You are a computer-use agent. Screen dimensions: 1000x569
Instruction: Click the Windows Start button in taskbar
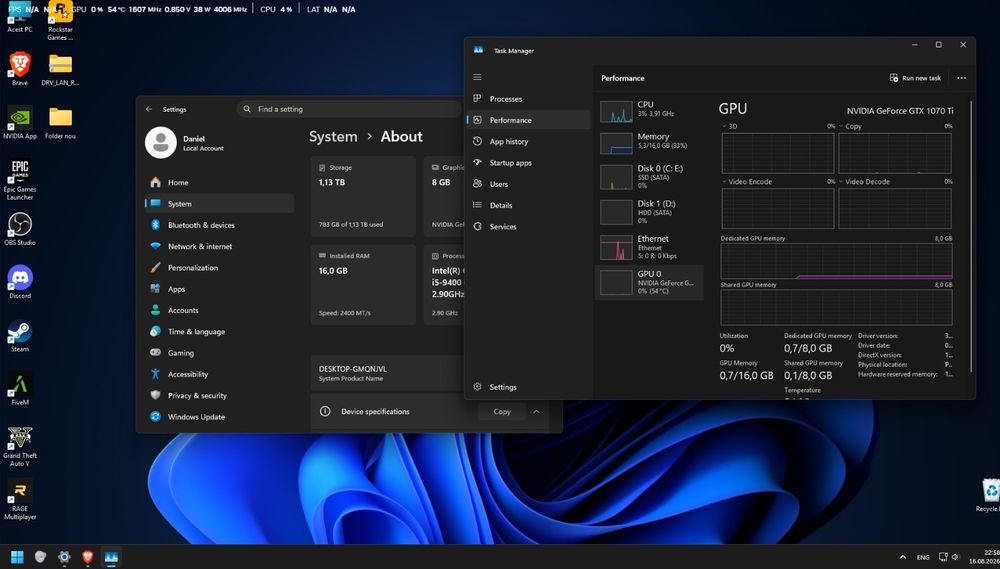tap(17, 557)
